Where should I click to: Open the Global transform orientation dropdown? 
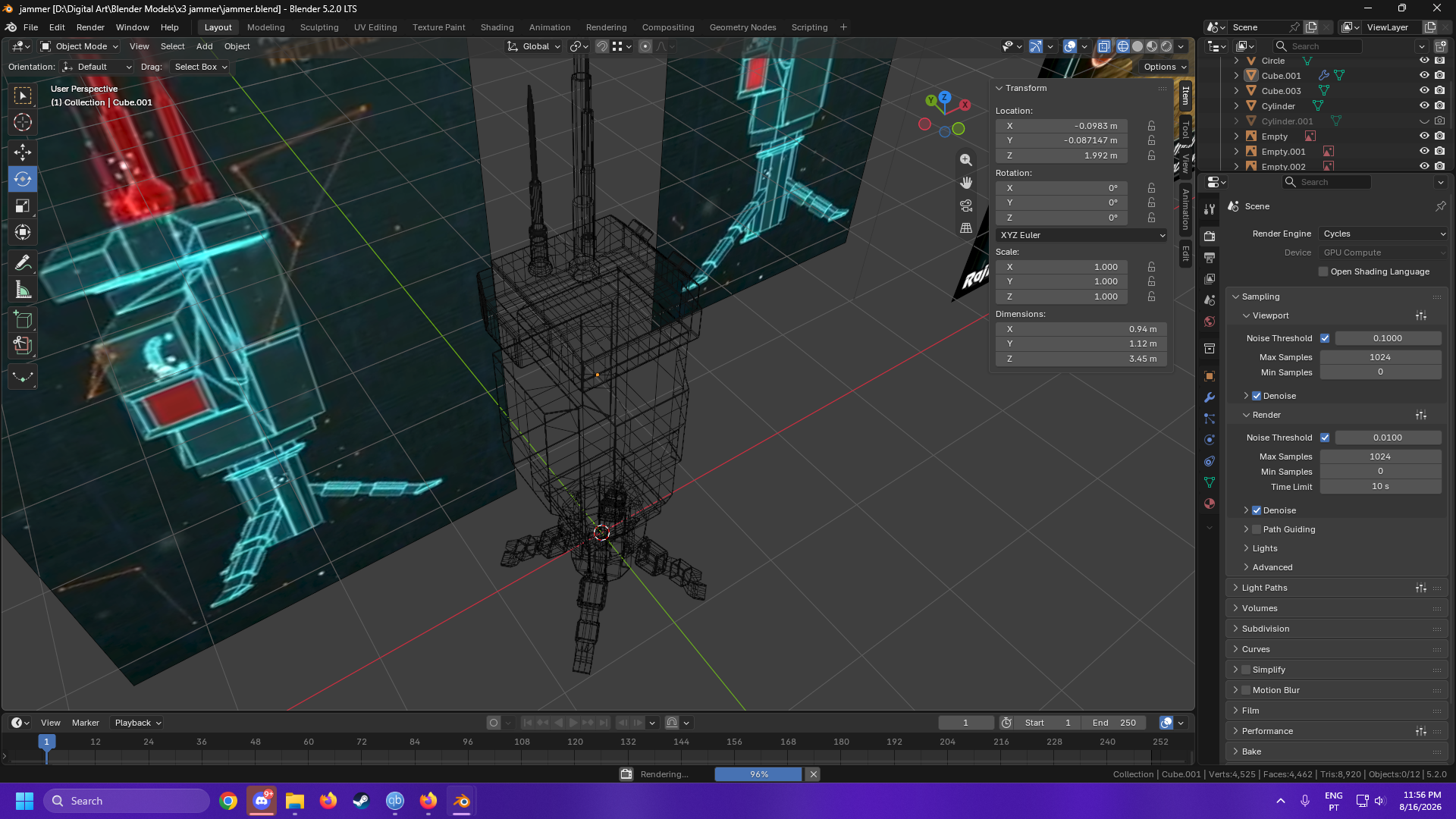534,46
